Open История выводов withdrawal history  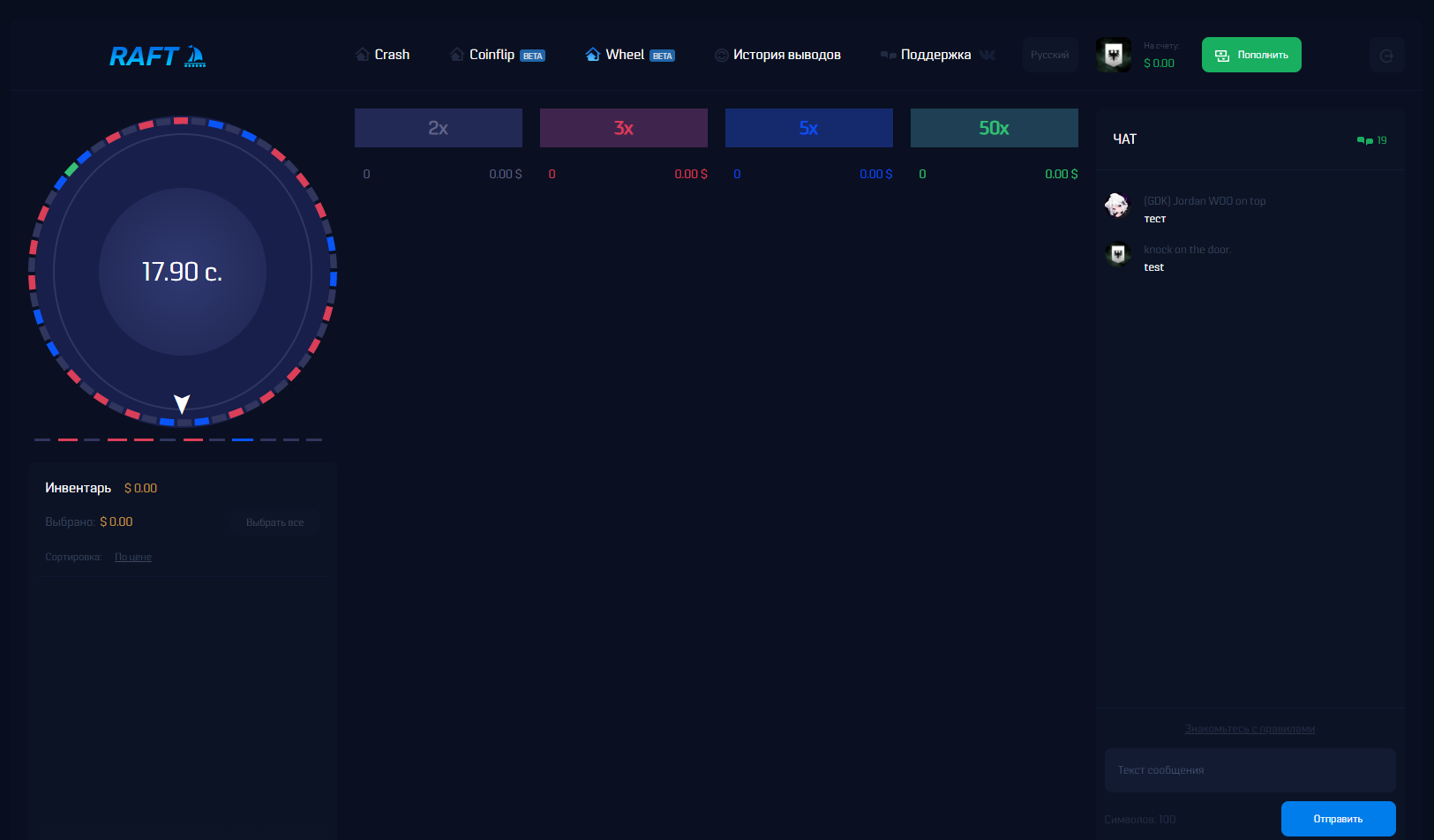tap(777, 55)
